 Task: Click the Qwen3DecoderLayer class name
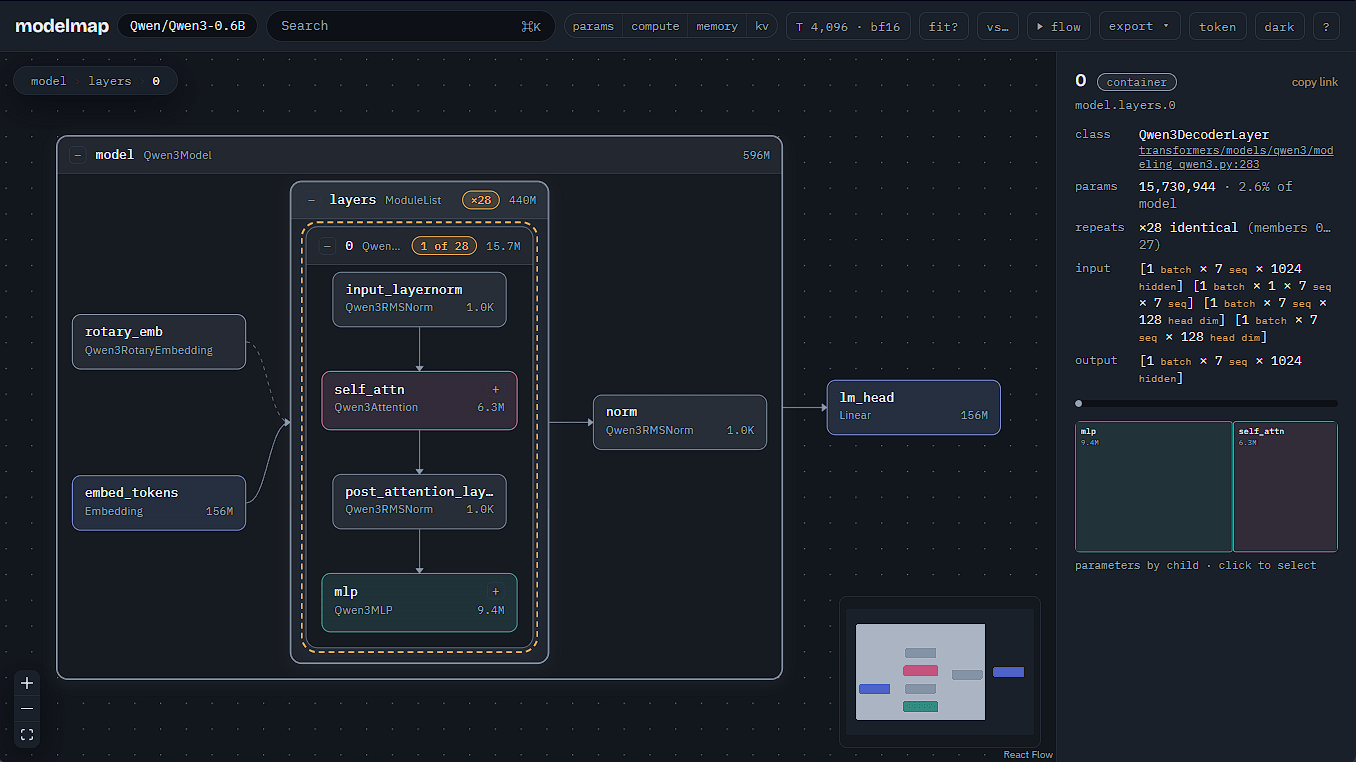1204,135
